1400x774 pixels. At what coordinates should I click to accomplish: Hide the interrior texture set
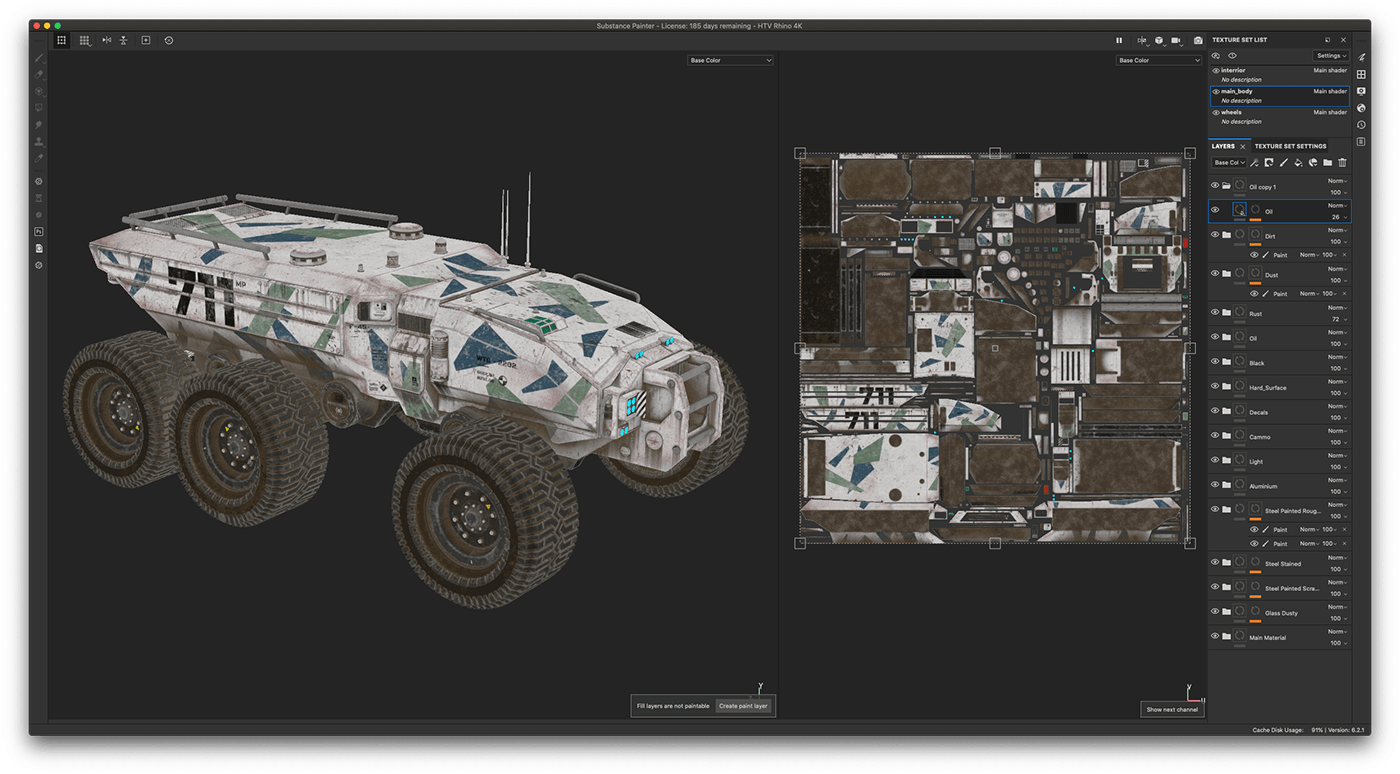coord(1216,69)
